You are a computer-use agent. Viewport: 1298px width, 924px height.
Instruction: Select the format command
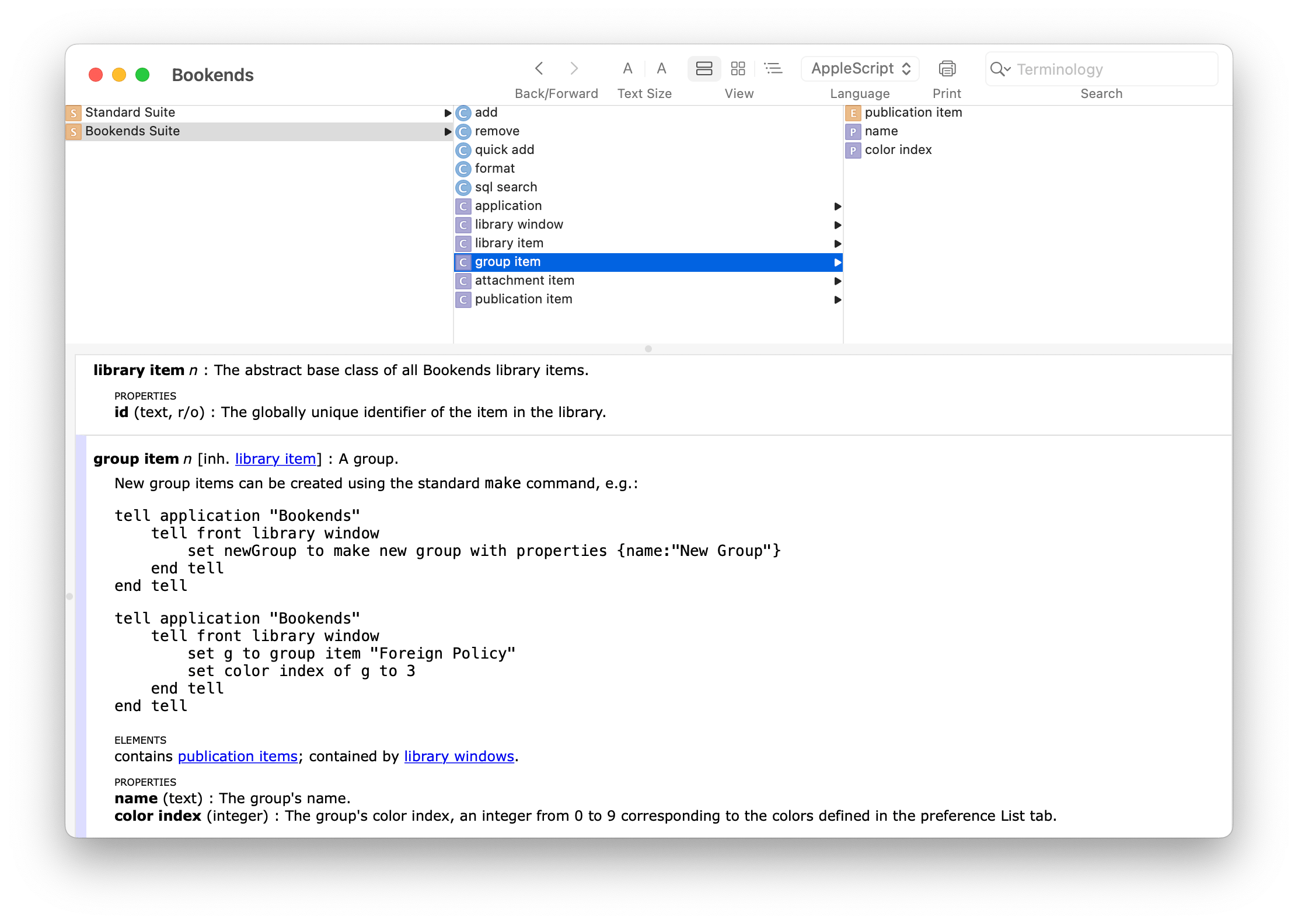pos(494,168)
